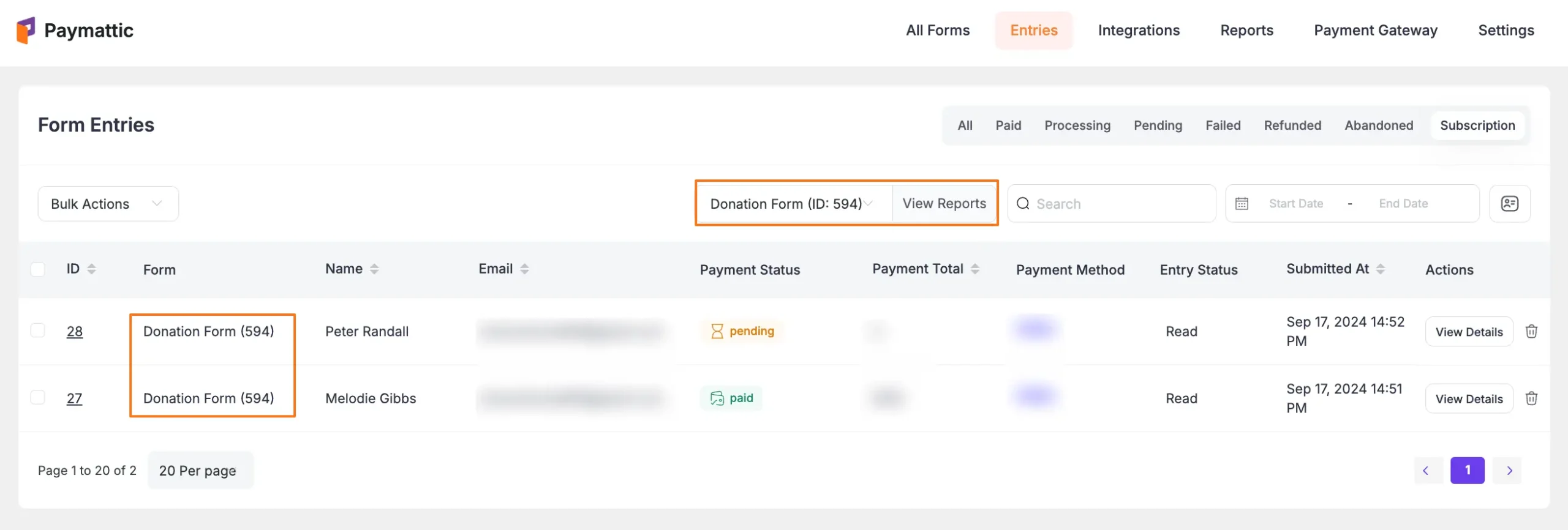Go to previous page arrow
This screenshot has height=530, width=1568.
click(1428, 470)
